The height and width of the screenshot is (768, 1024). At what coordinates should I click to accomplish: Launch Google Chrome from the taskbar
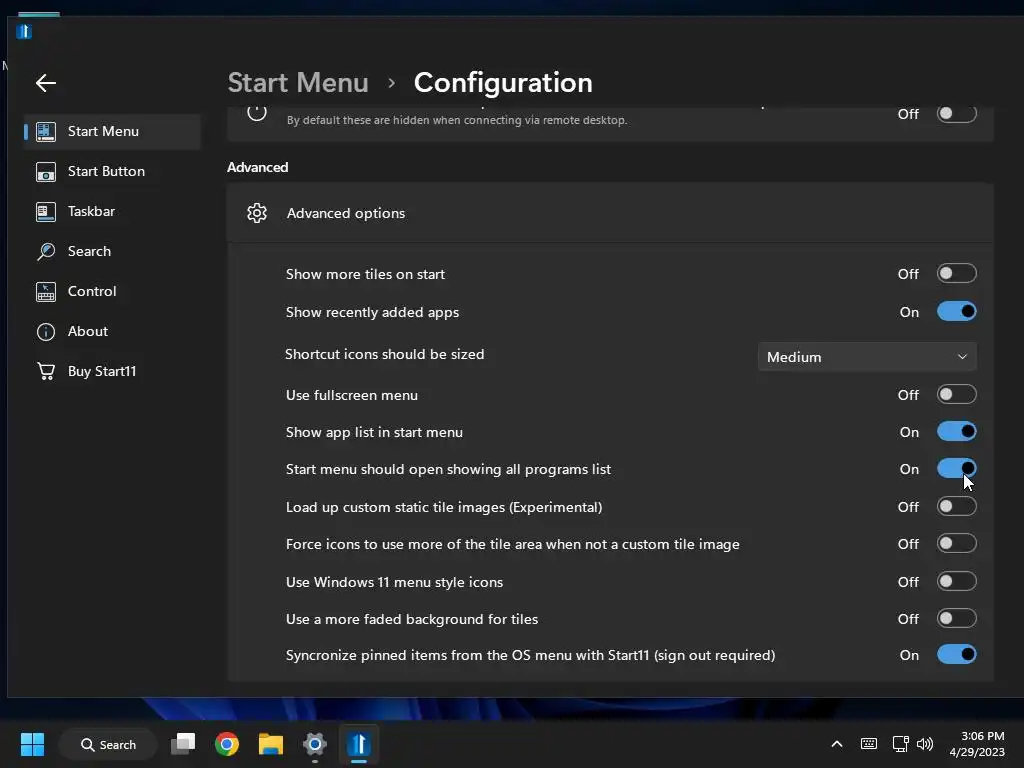[x=227, y=744]
